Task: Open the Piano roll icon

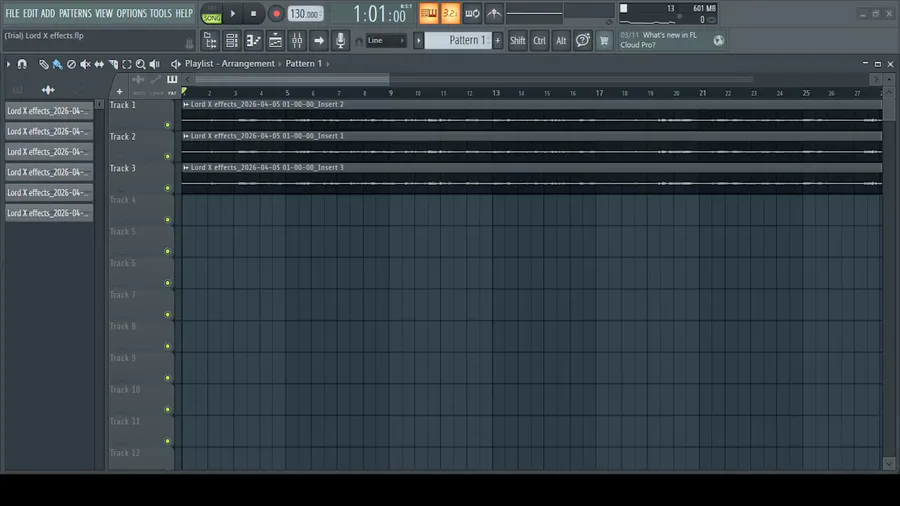Action: (253, 41)
